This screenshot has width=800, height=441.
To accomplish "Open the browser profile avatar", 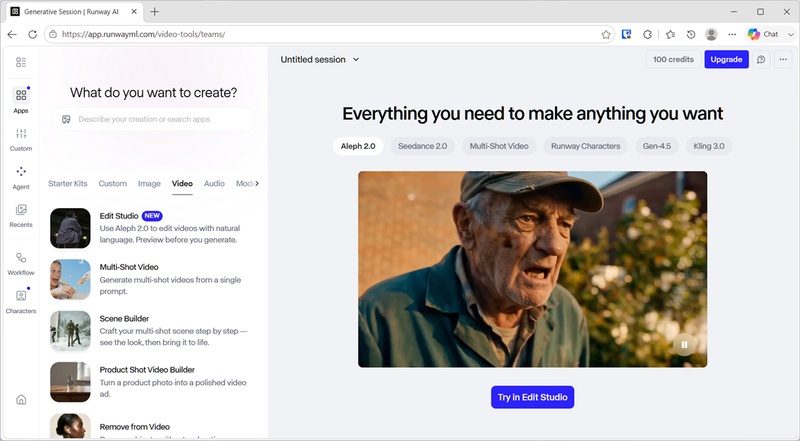I will [711, 34].
